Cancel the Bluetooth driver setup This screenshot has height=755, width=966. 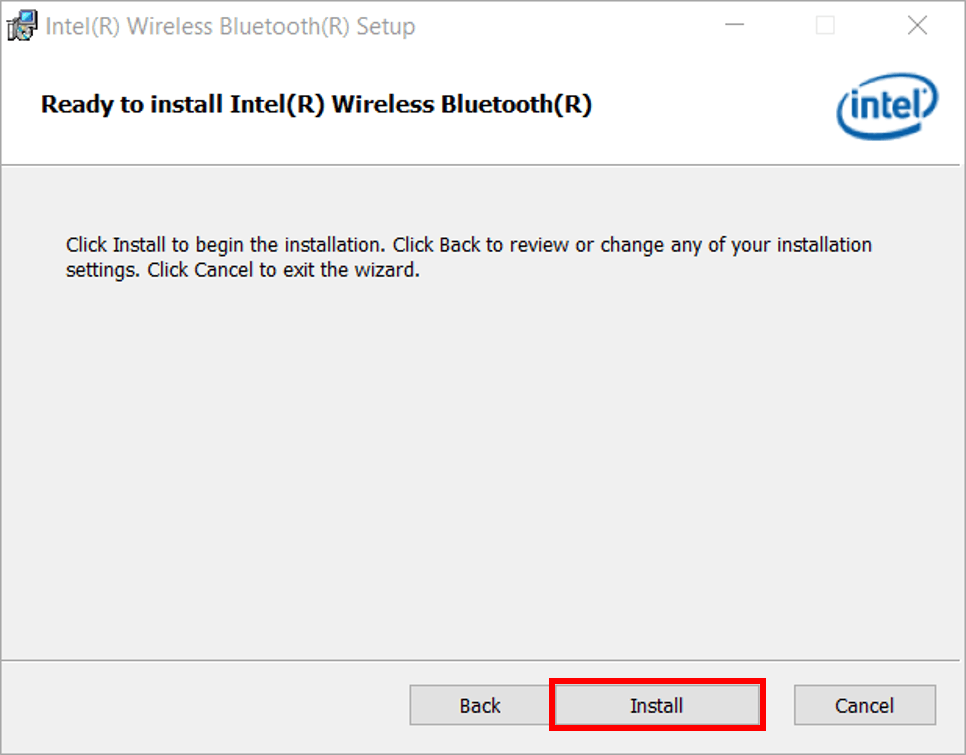pos(865,705)
